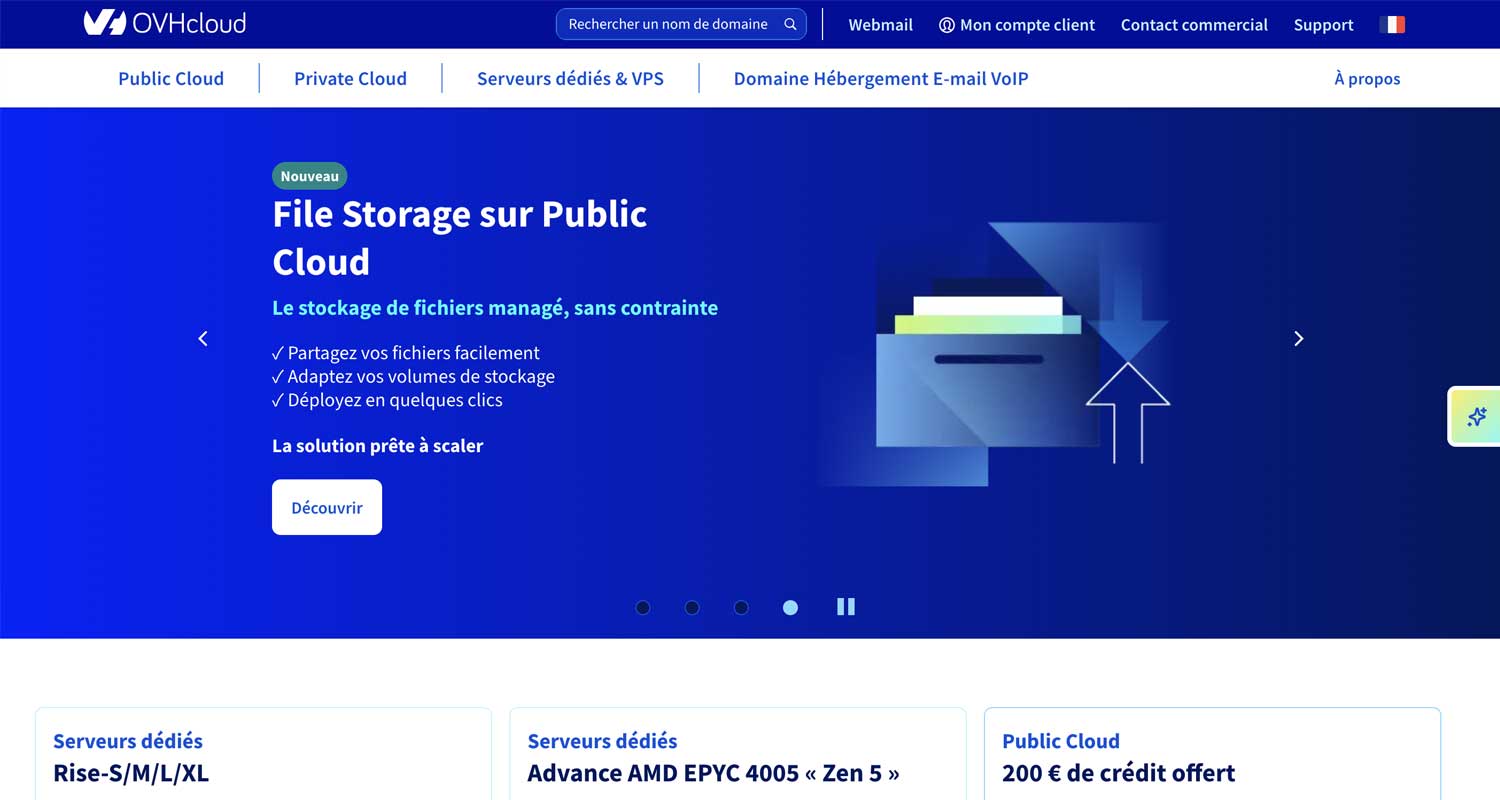Open the Public Cloud menu
The width and height of the screenshot is (1500, 800).
[x=171, y=78]
